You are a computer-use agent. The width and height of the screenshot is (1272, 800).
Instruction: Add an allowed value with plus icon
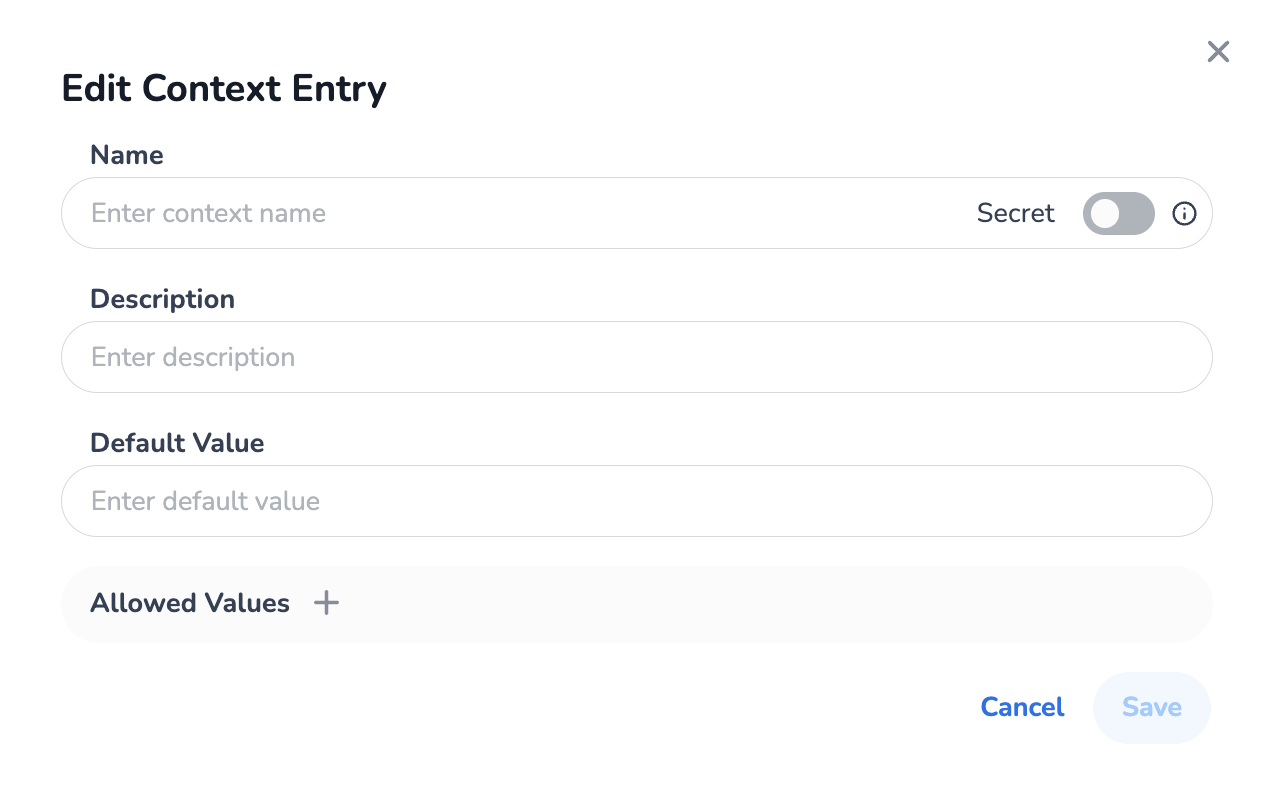(326, 603)
